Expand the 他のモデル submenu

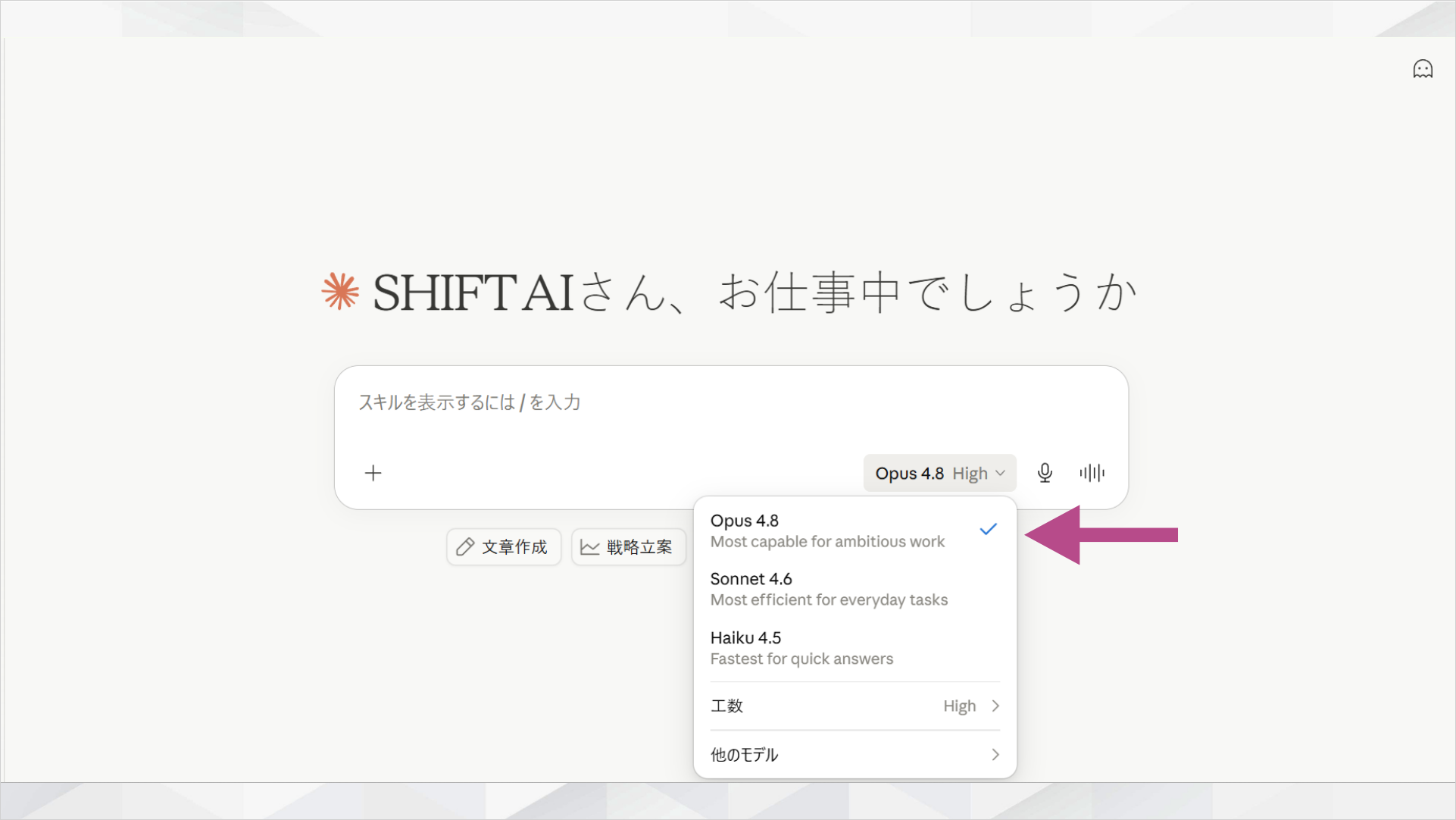click(855, 754)
